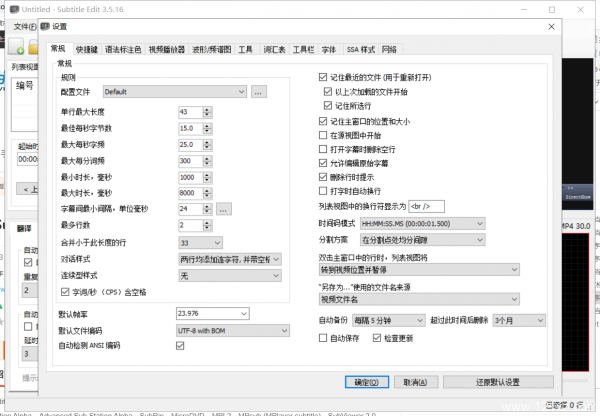Click the 确定 button
The height and width of the screenshot is (416, 600).
tap(363, 381)
